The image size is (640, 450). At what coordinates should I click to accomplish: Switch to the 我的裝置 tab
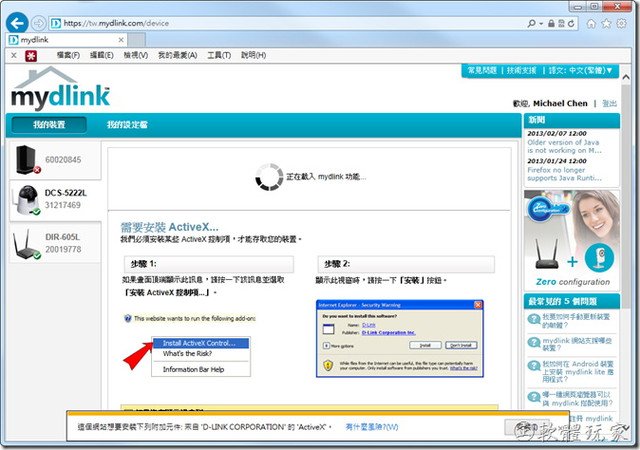coord(49,125)
